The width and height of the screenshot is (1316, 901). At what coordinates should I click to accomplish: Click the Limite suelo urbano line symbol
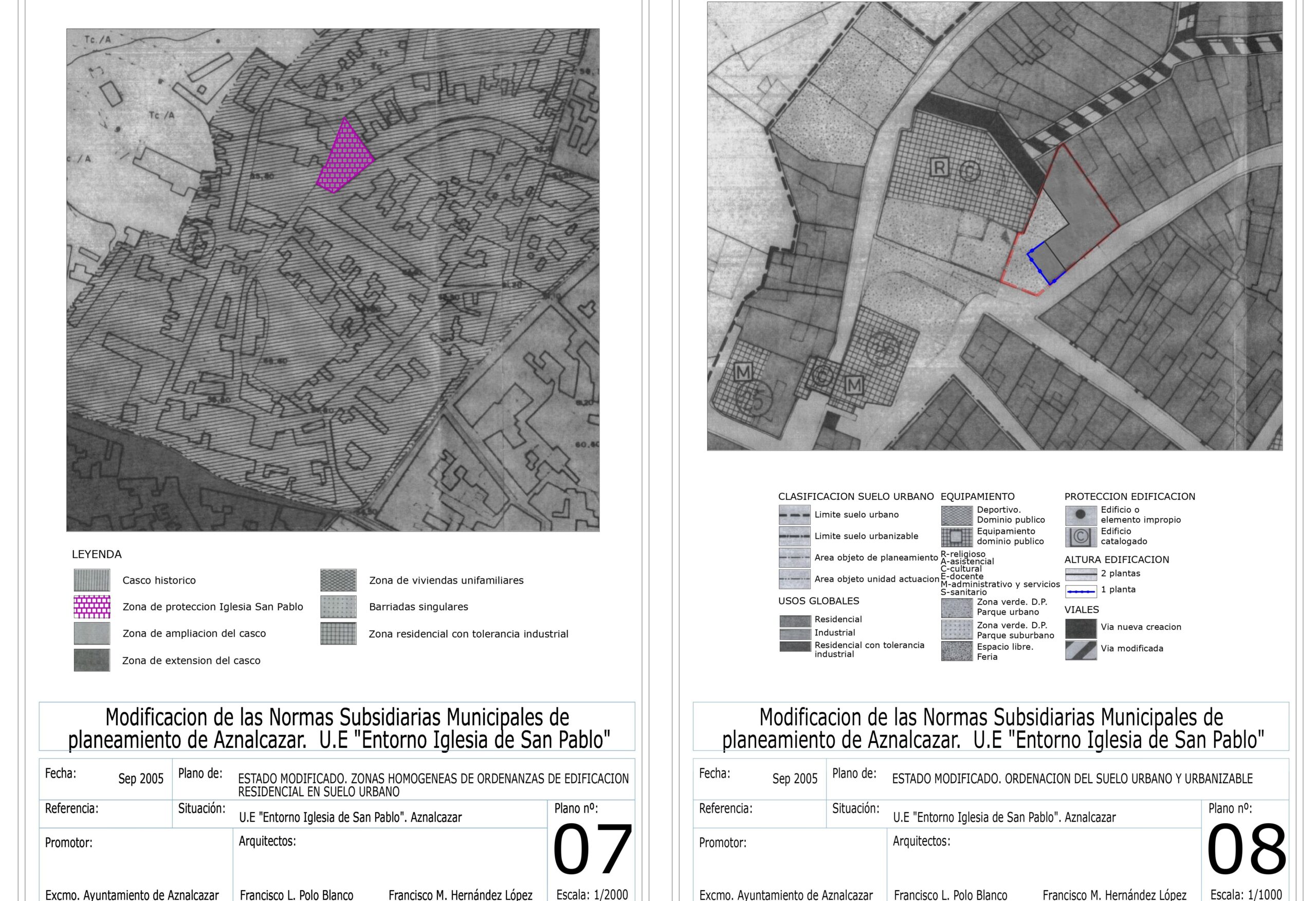click(x=794, y=515)
